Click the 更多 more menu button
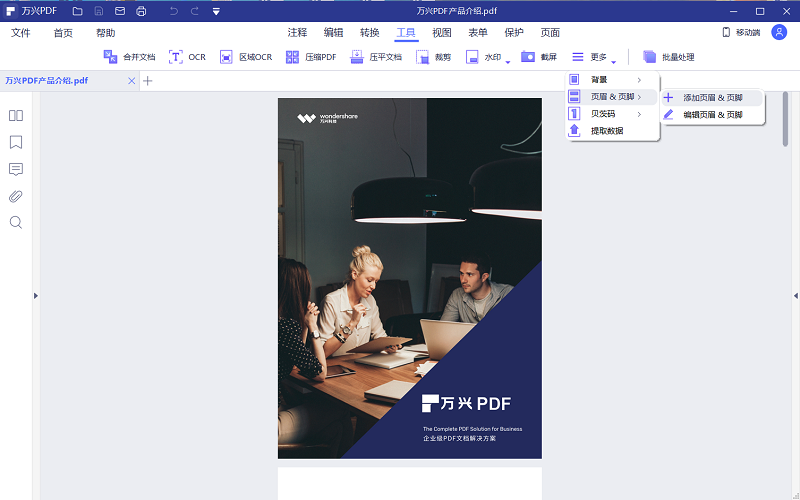 (x=589, y=57)
